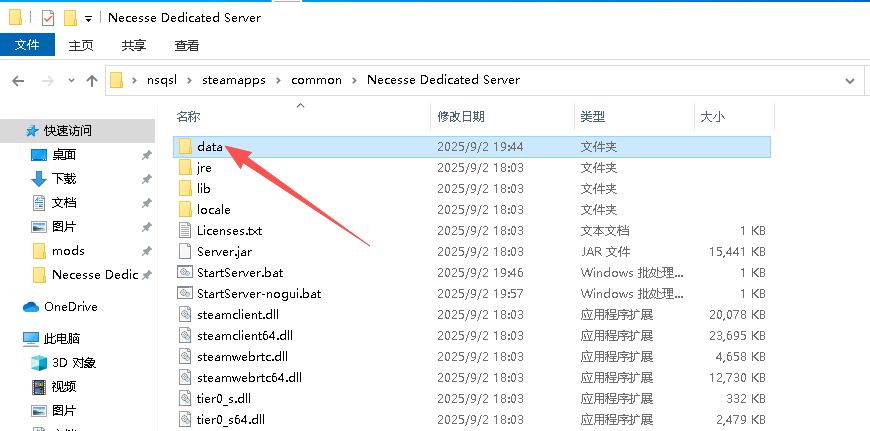Click the up-directory arrow button

(90, 80)
